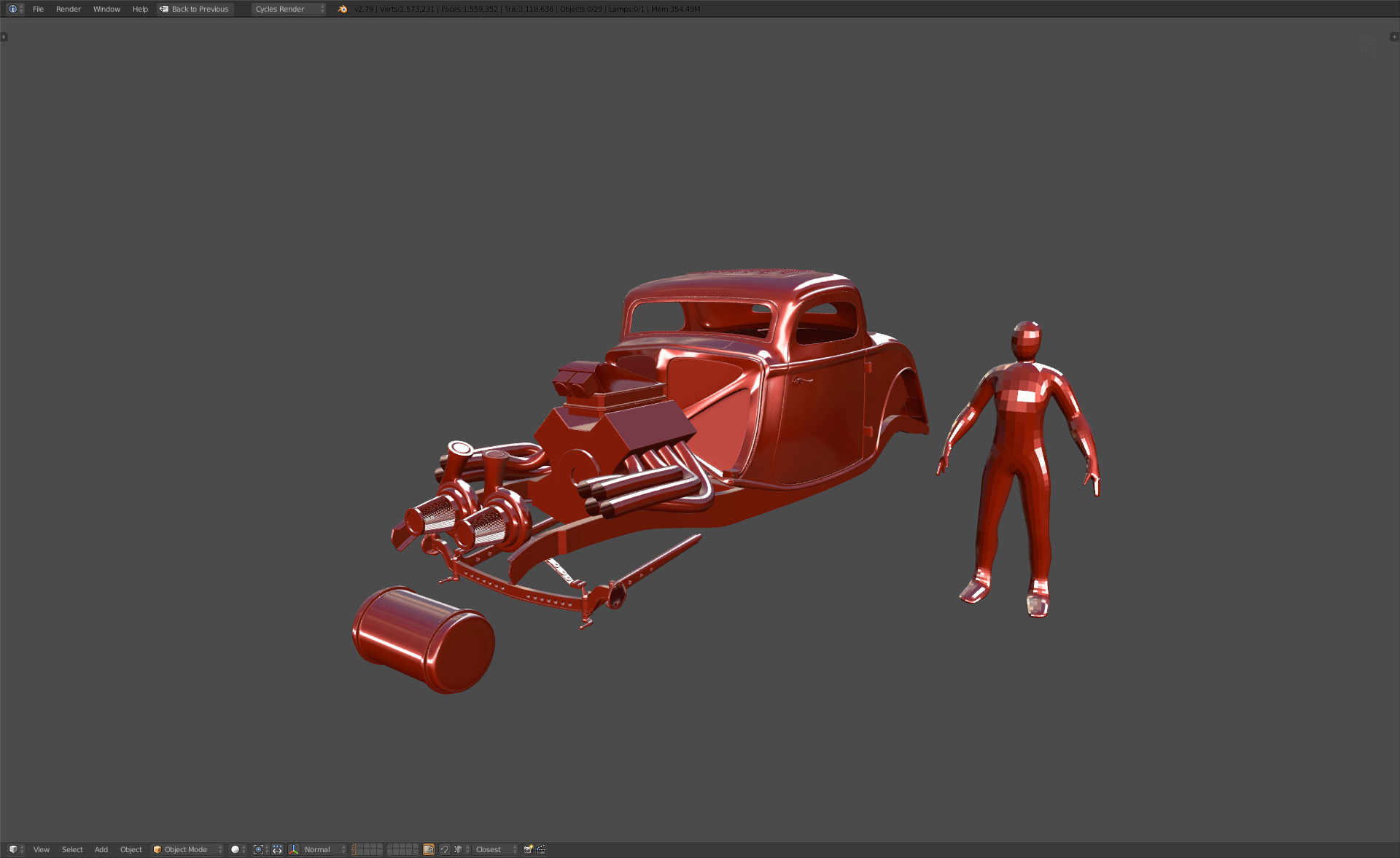This screenshot has width=1400, height=858.
Task: Toggle the 3D manipulator axis widget
Action: [294, 849]
